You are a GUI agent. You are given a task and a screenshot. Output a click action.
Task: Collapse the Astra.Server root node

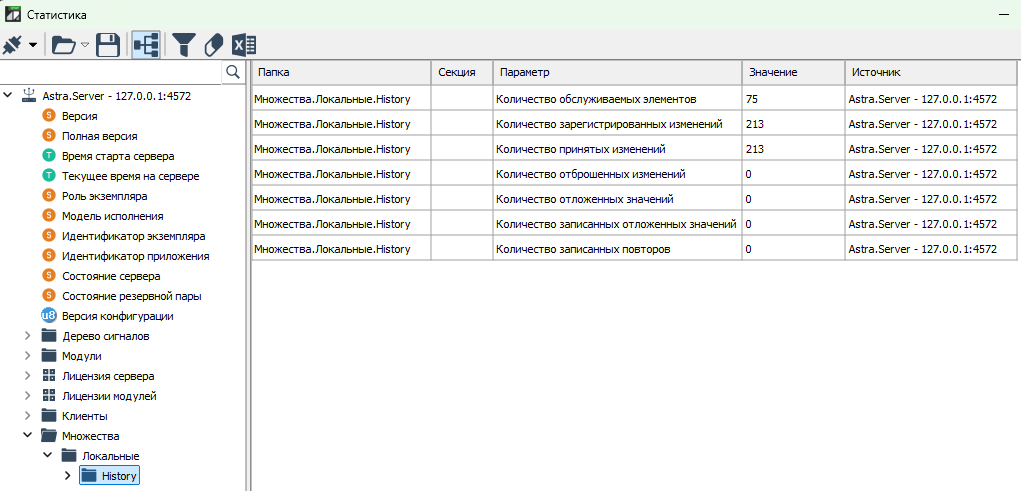9,96
